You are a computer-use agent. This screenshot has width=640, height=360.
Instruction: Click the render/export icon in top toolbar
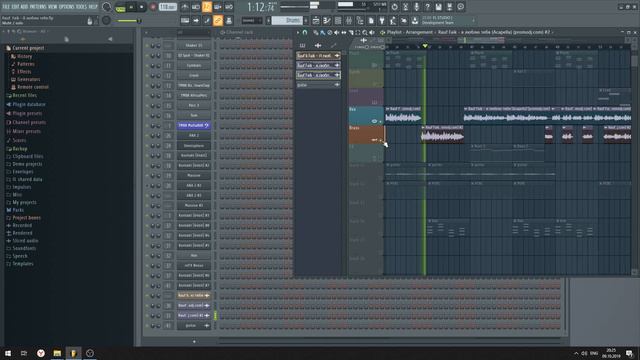point(449,7)
